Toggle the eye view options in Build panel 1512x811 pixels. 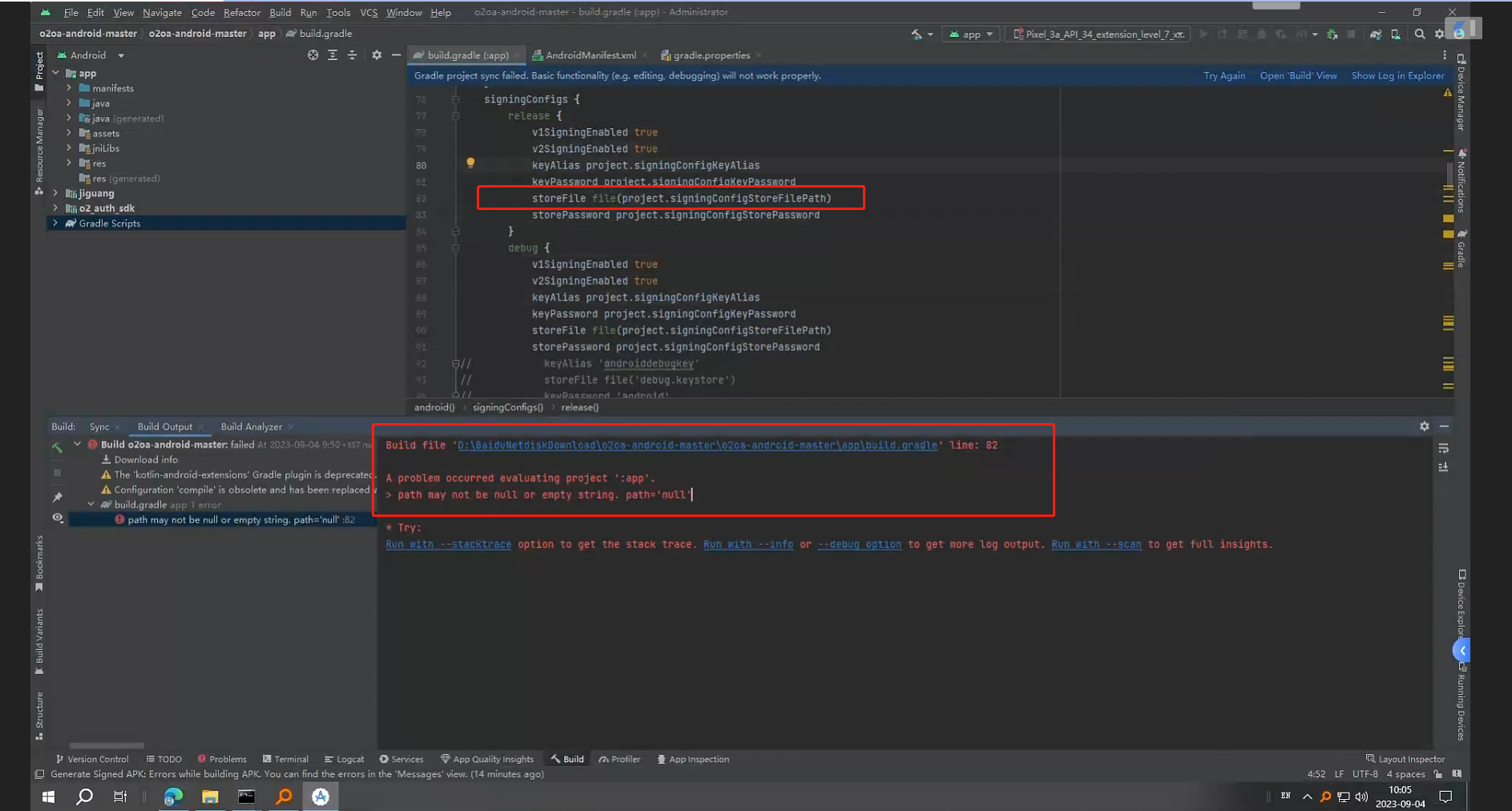(58, 518)
